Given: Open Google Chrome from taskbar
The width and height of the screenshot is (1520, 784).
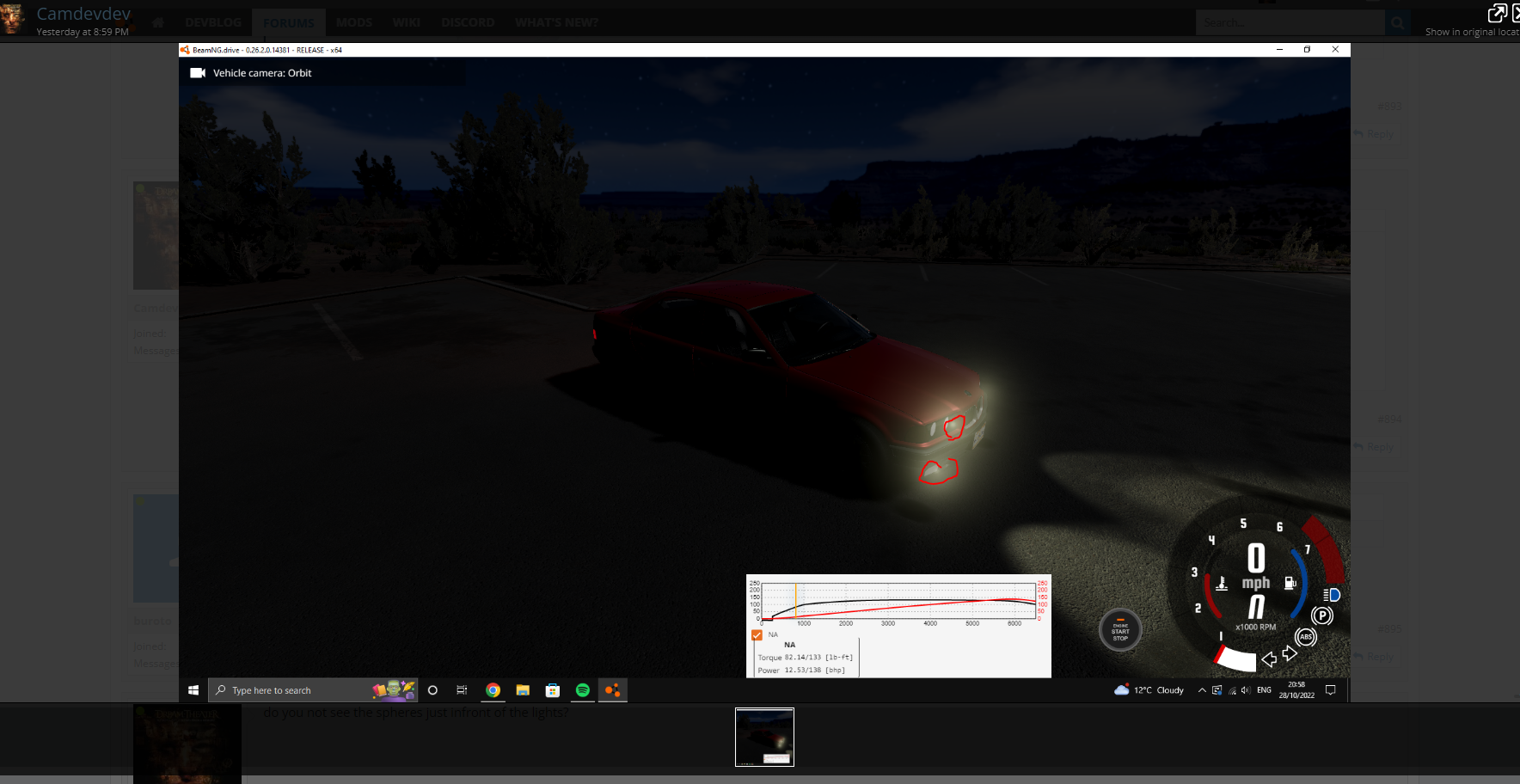Looking at the screenshot, I should pyautogui.click(x=493, y=690).
